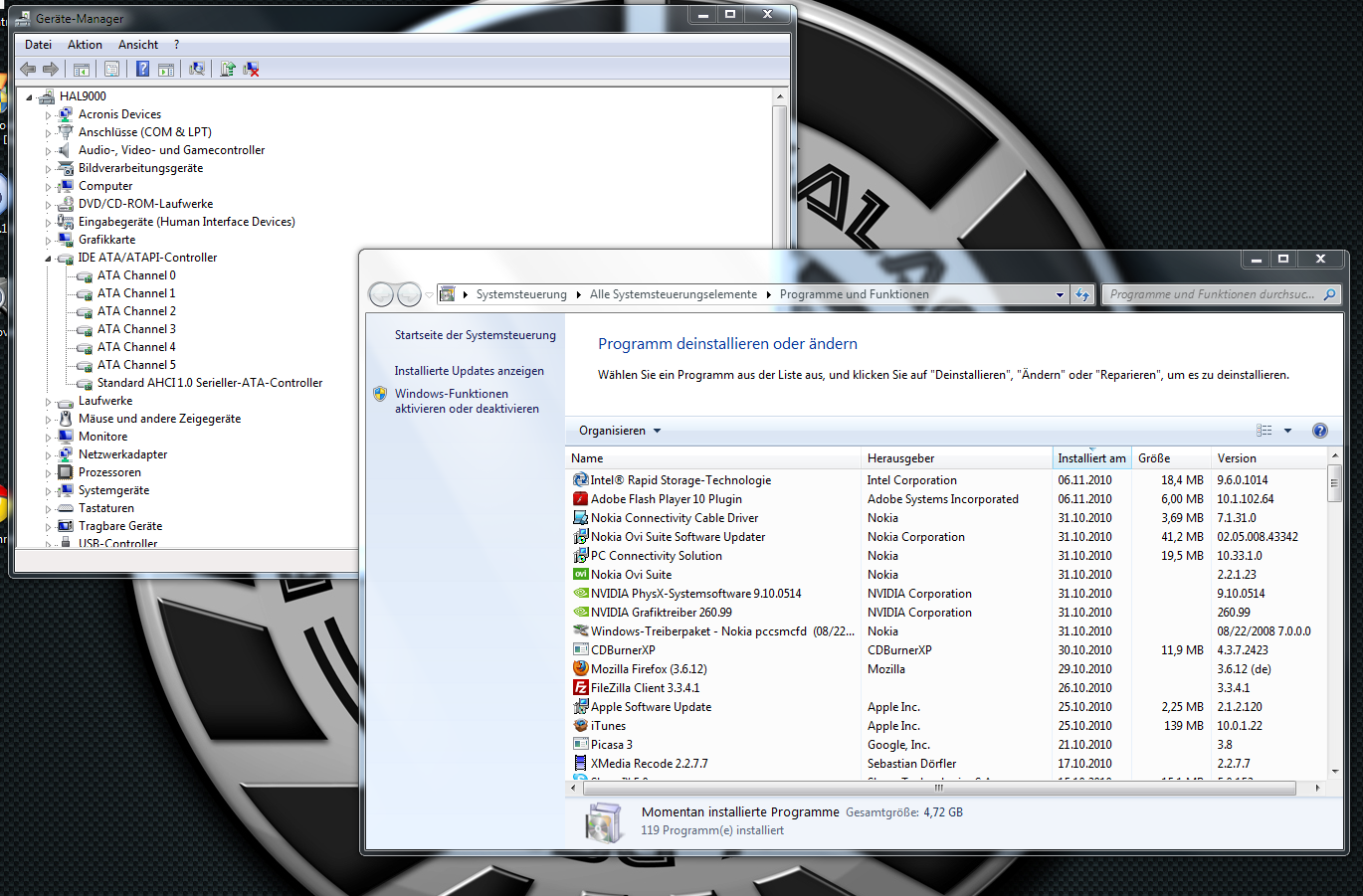Click the show/hide action pane toolbar icon
The width and height of the screenshot is (1363, 896).
[166, 69]
